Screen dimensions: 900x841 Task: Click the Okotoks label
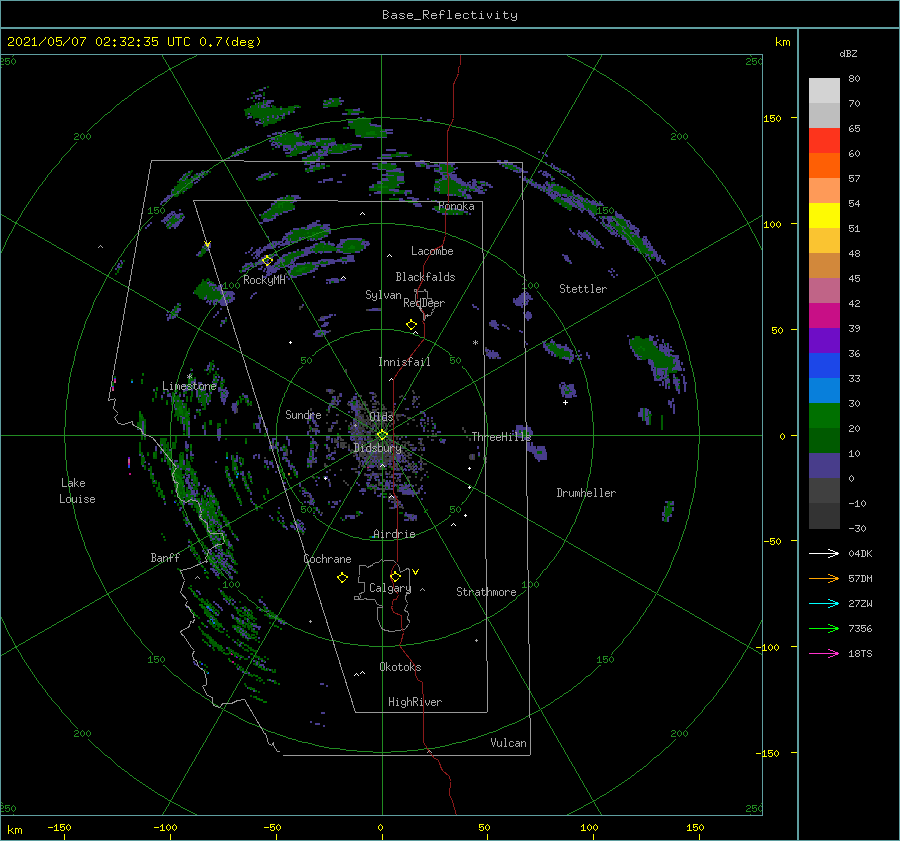pos(401,667)
